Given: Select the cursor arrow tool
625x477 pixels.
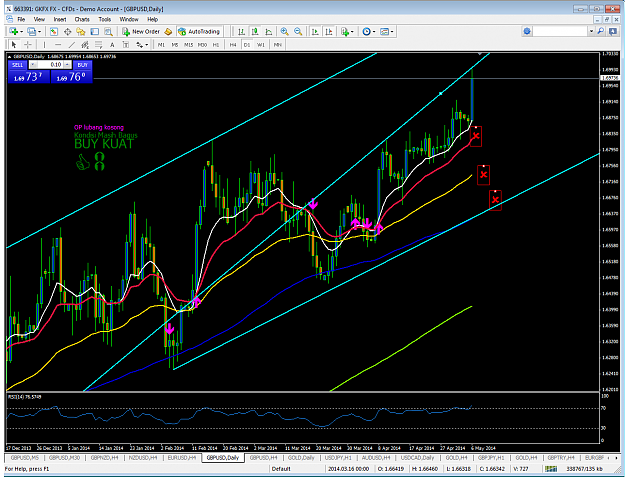Looking at the screenshot, I should coord(14,45).
